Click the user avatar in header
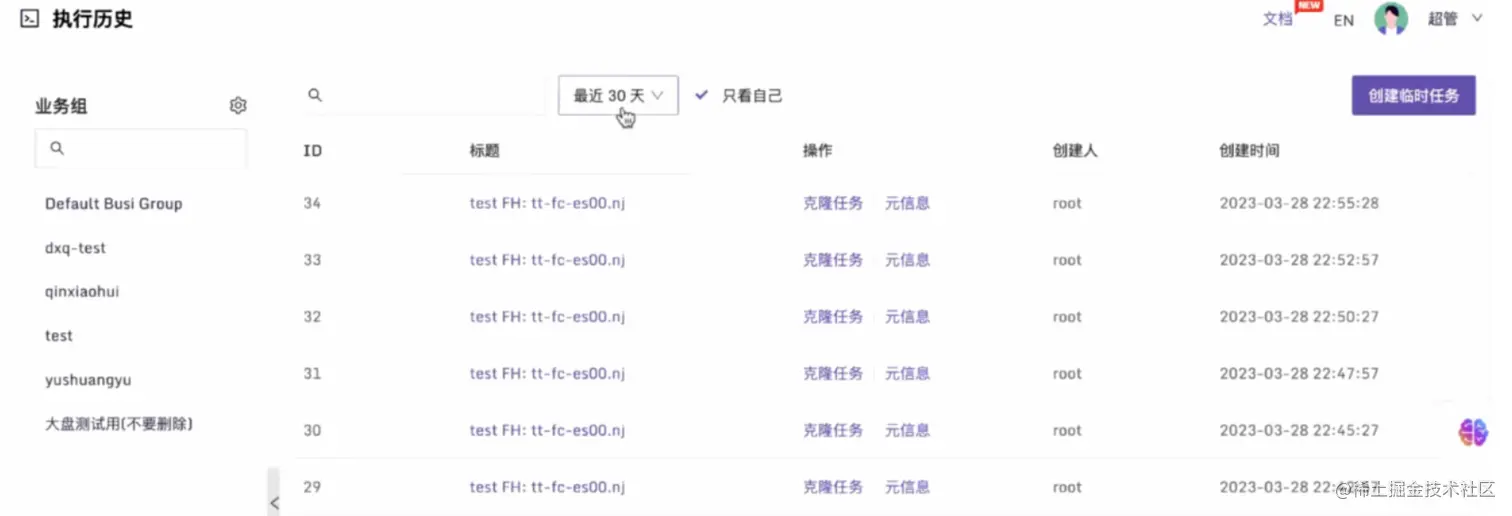The height and width of the screenshot is (516, 1512). (1390, 19)
